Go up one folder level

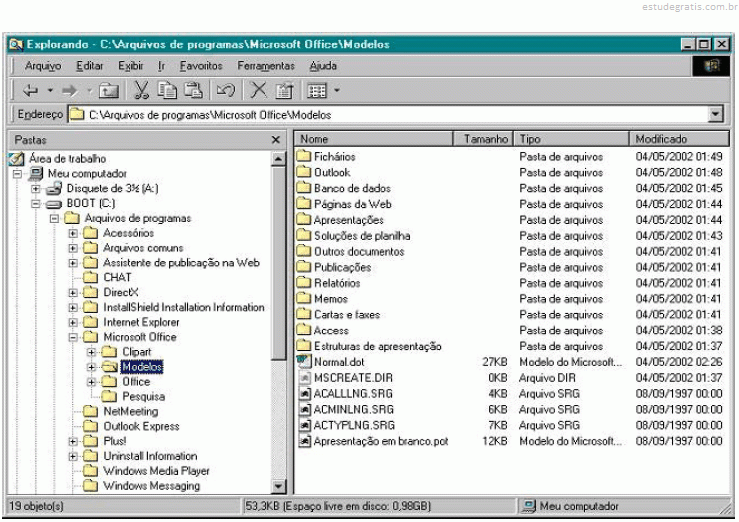pyautogui.click(x=109, y=90)
